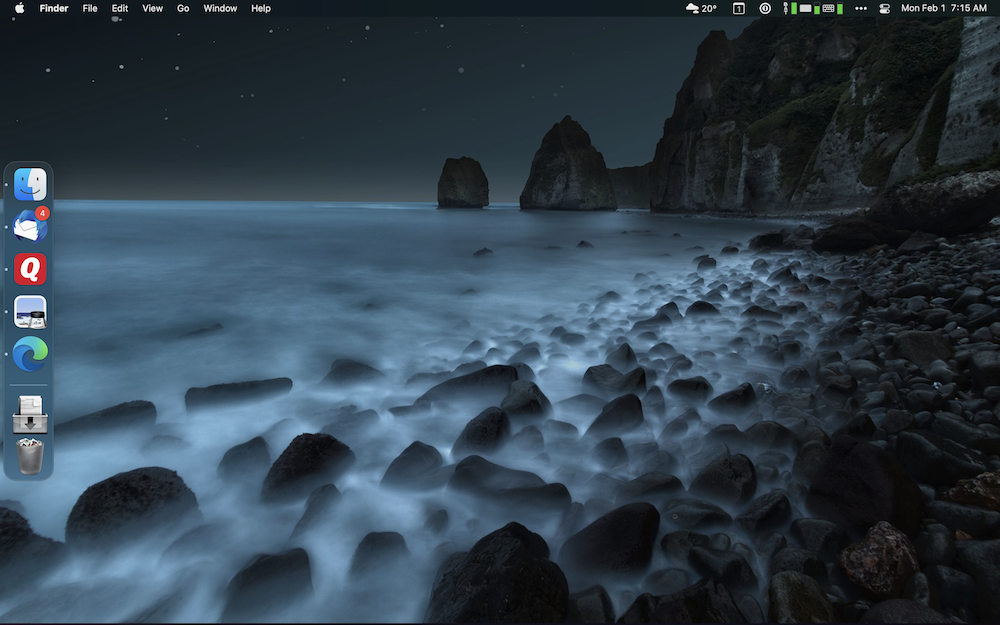This screenshot has height=625, width=1000.
Task: Open the Edit menu
Action: (x=120, y=8)
